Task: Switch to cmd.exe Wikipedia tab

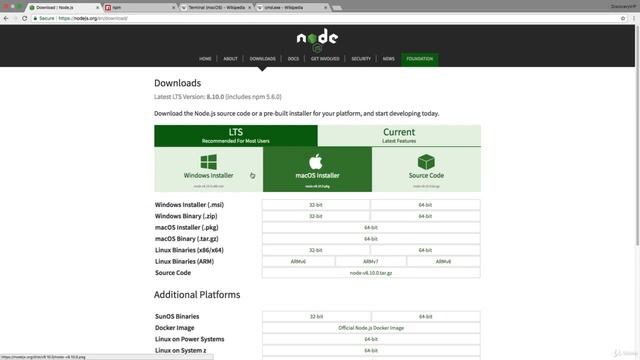Action: pos(292,7)
